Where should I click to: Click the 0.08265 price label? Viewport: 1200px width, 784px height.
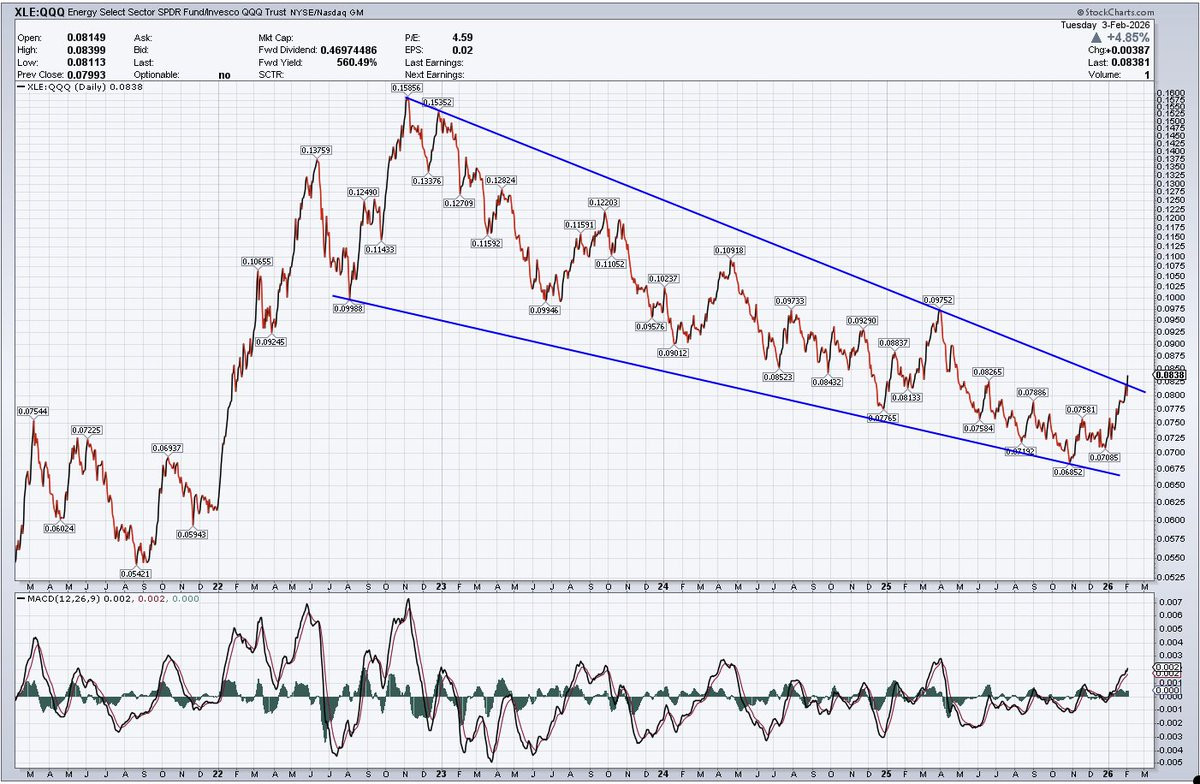988,372
